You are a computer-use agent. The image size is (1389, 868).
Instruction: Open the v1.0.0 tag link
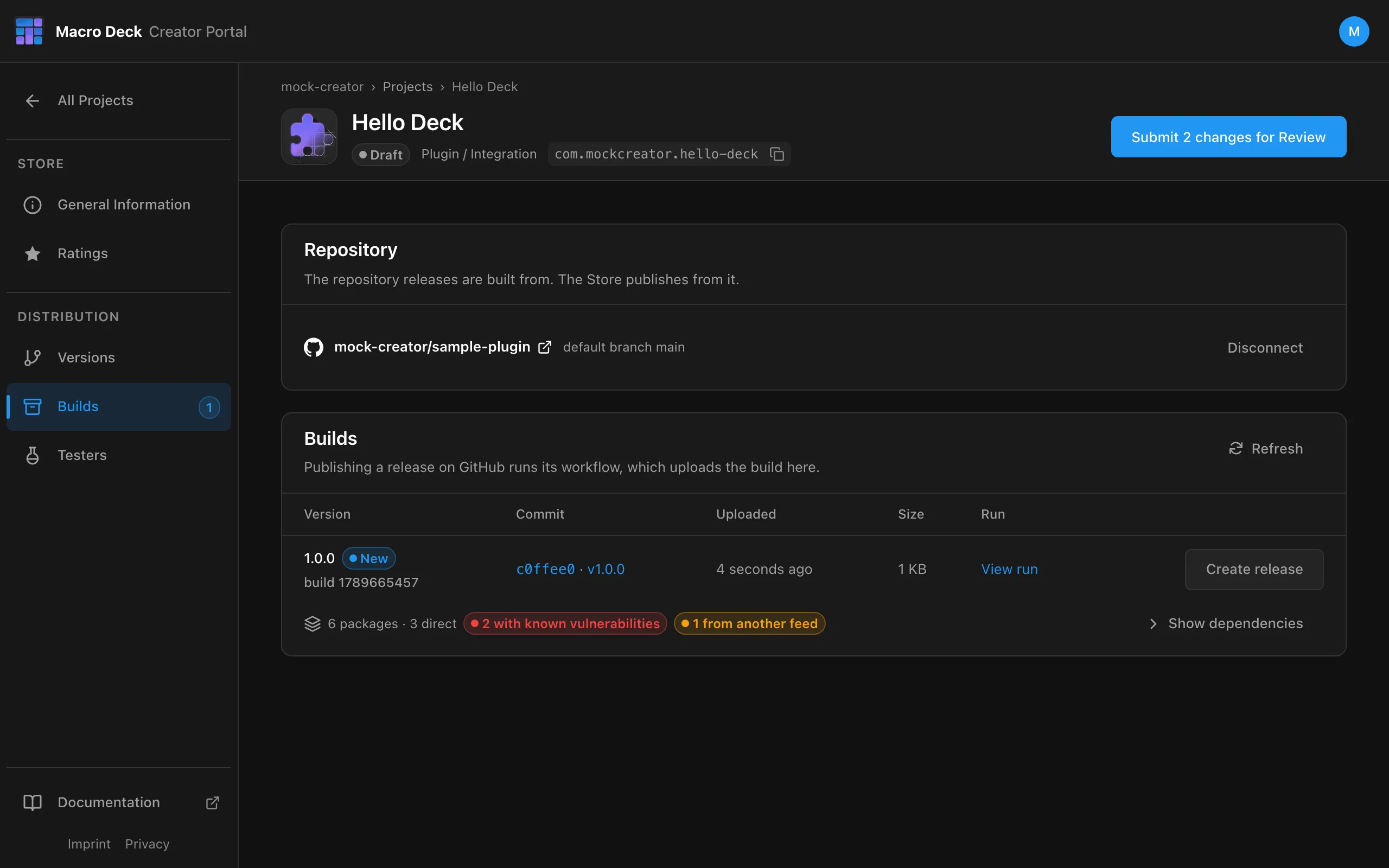click(x=606, y=569)
